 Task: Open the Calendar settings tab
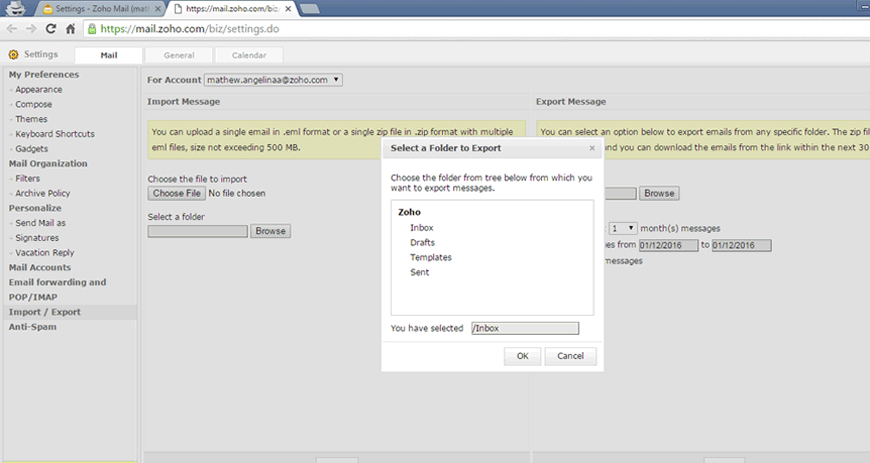coord(249,55)
